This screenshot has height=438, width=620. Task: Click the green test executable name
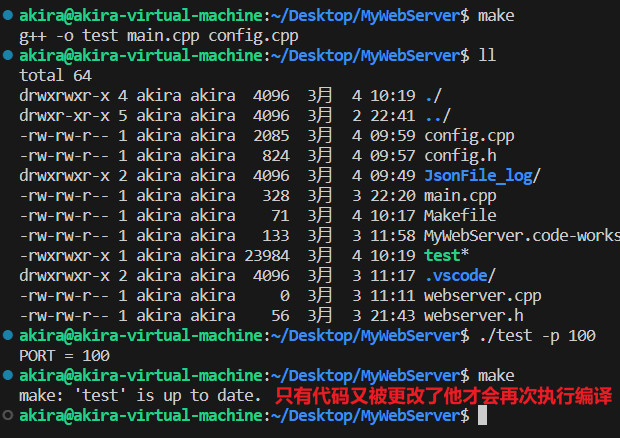(x=442, y=255)
